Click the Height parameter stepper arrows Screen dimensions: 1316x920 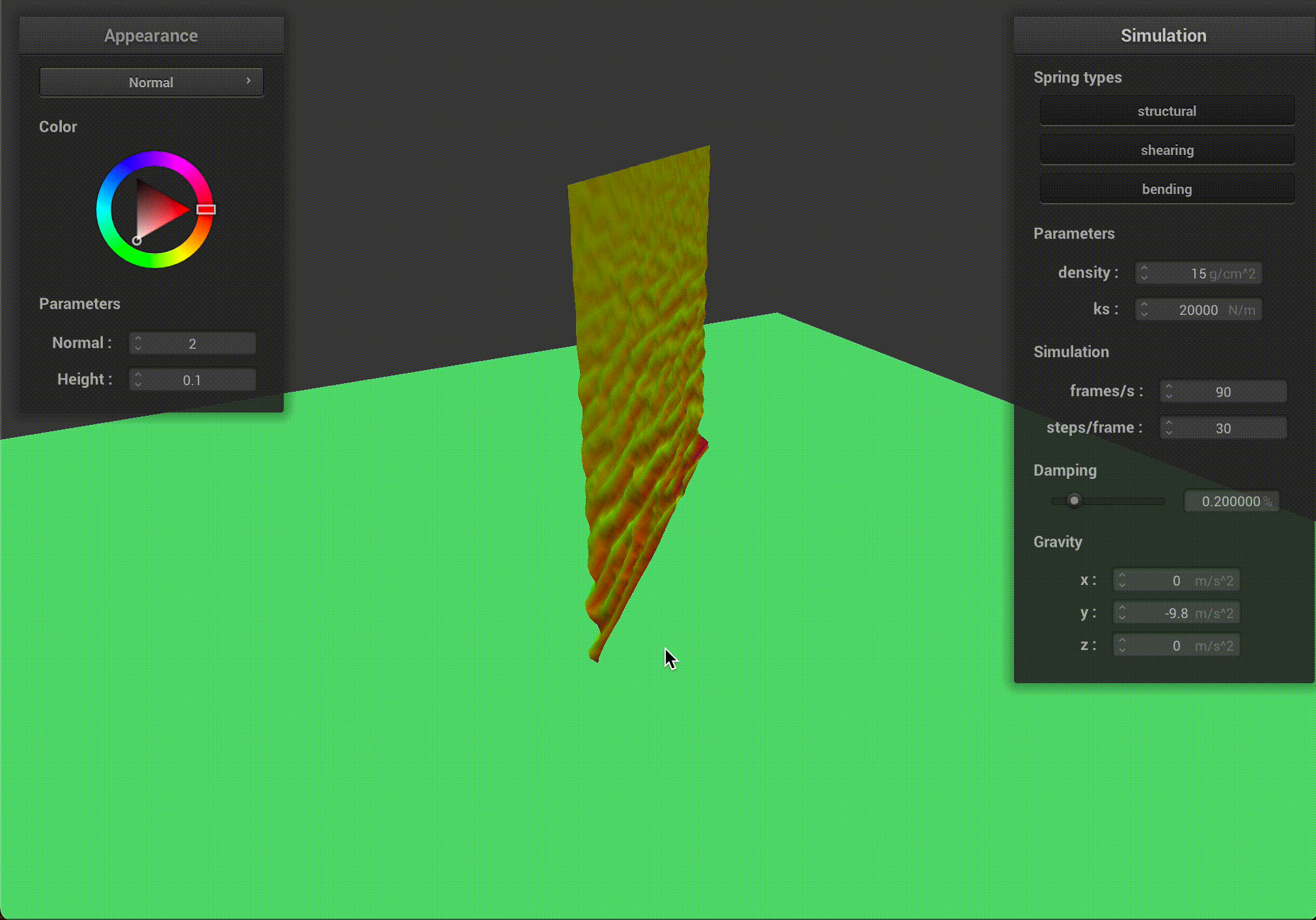coord(138,380)
